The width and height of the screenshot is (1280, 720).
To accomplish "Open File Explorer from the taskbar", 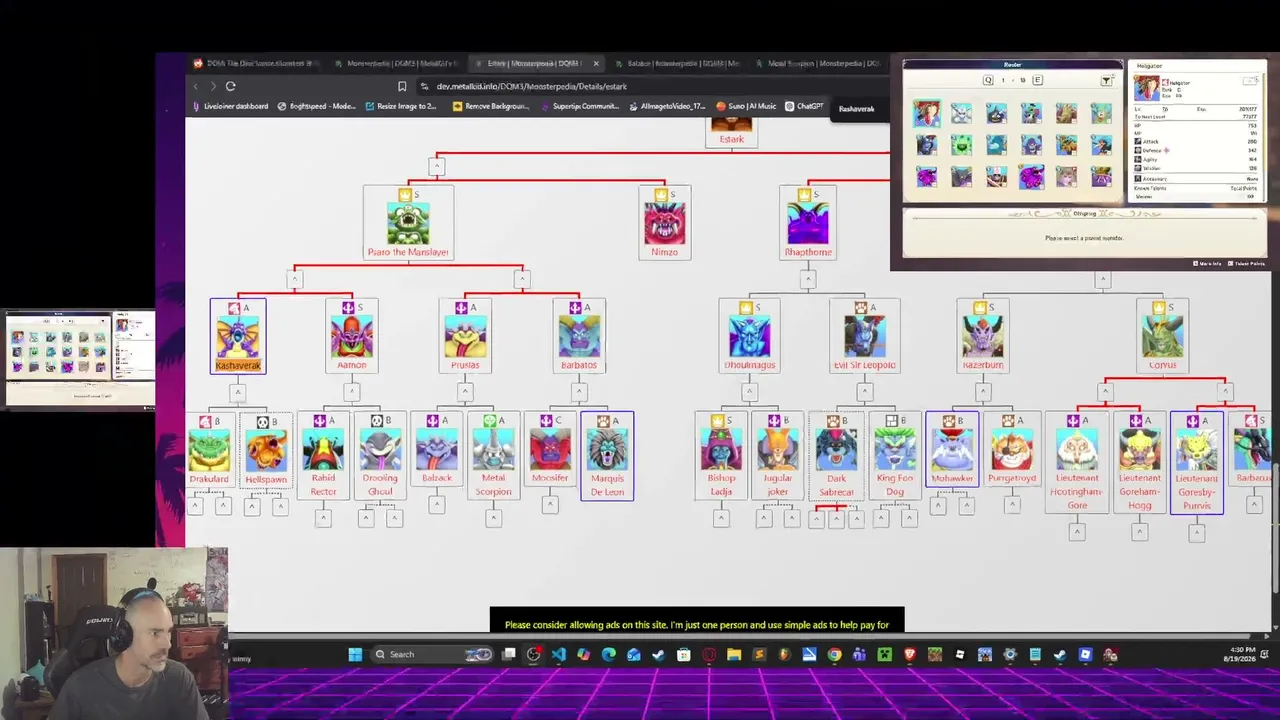I will coord(734,655).
